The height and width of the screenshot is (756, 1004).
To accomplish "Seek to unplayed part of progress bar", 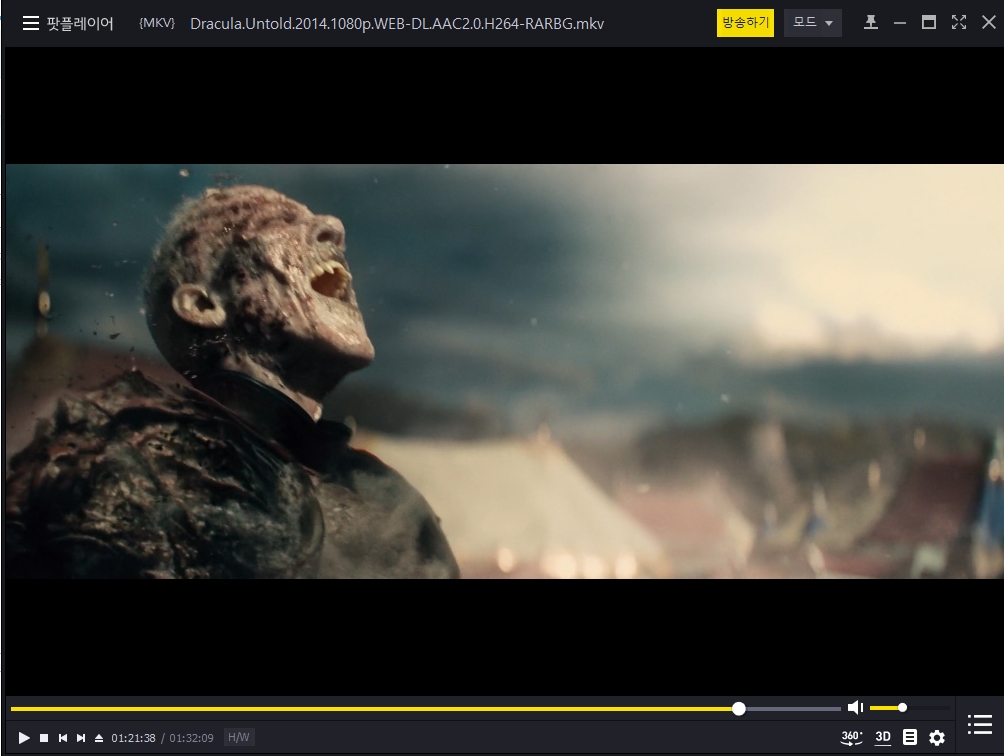I will (x=793, y=709).
